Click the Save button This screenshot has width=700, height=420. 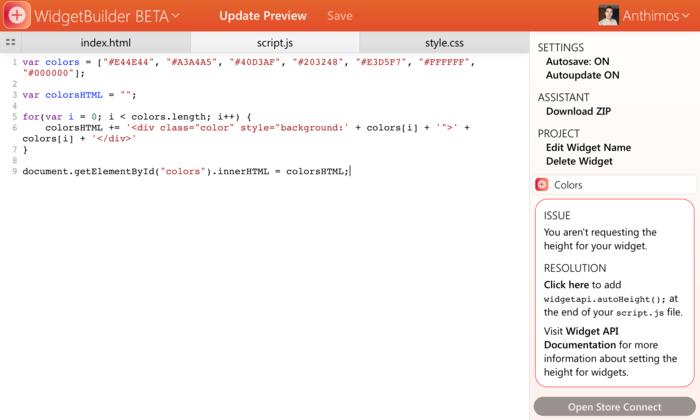(x=339, y=16)
